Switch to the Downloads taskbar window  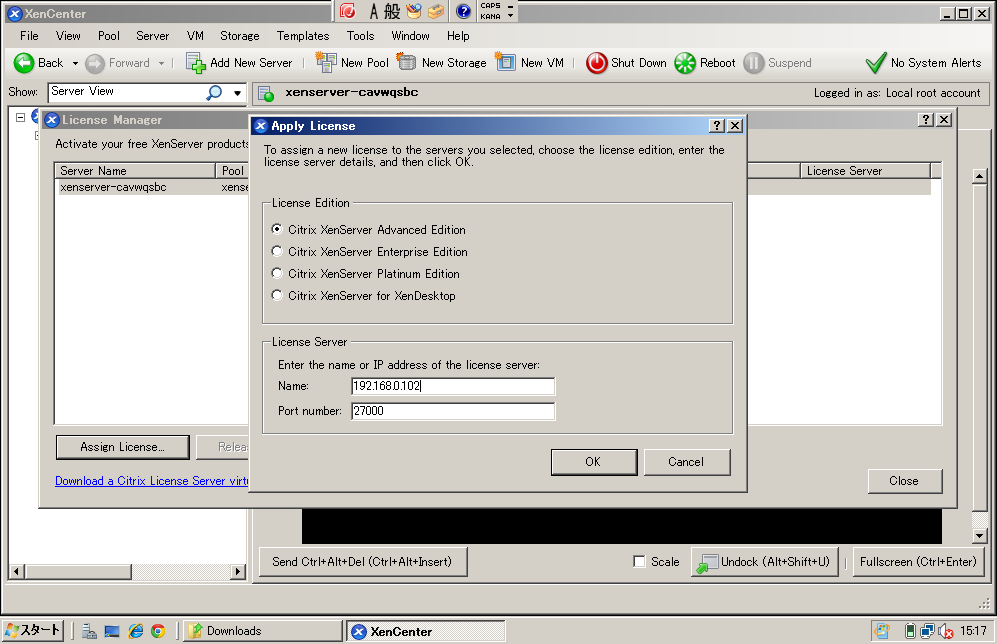pyautogui.click(x=262, y=631)
